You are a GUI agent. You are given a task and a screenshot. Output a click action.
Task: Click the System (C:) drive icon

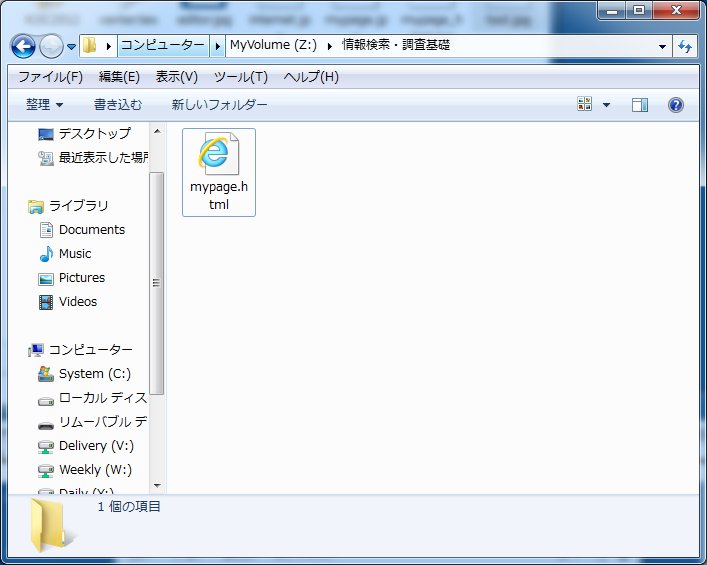[46, 374]
